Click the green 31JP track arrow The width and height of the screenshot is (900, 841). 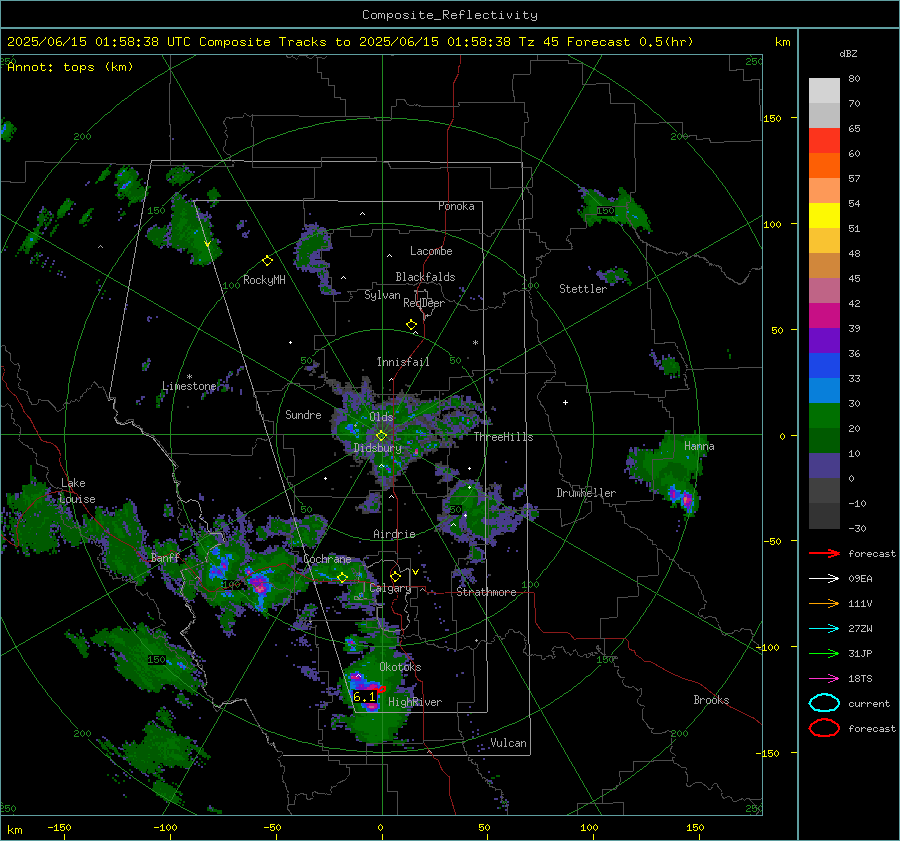(824, 653)
